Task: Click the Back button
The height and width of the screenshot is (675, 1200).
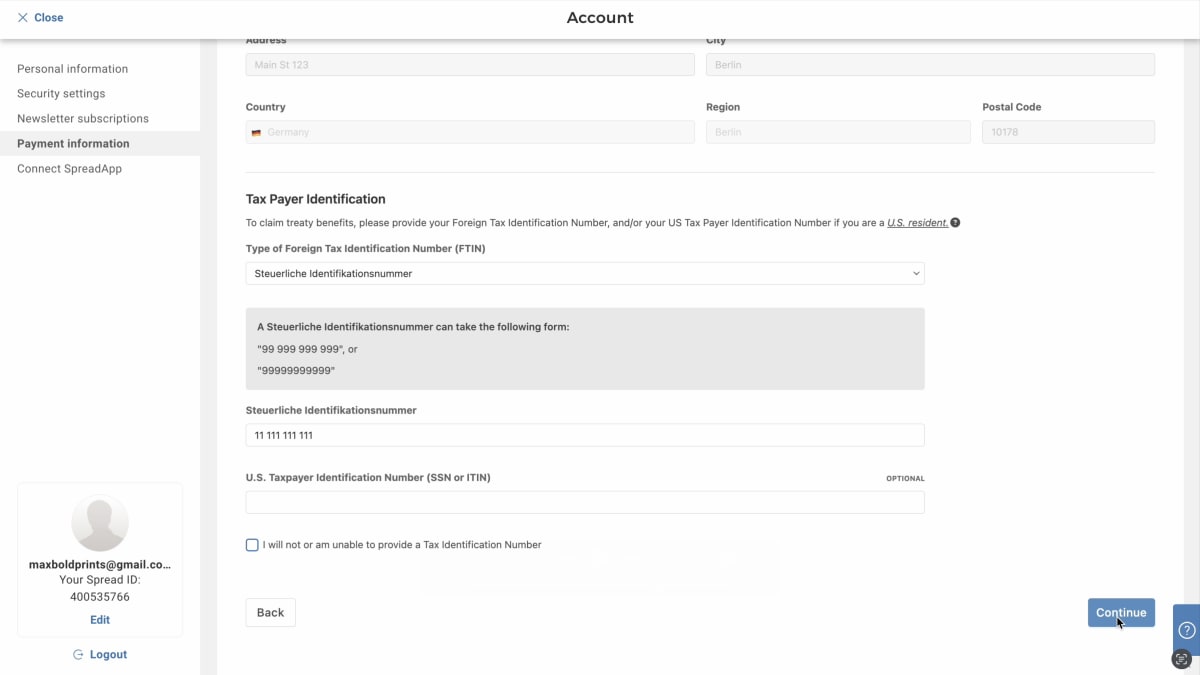Action: [x=270, y=613]
